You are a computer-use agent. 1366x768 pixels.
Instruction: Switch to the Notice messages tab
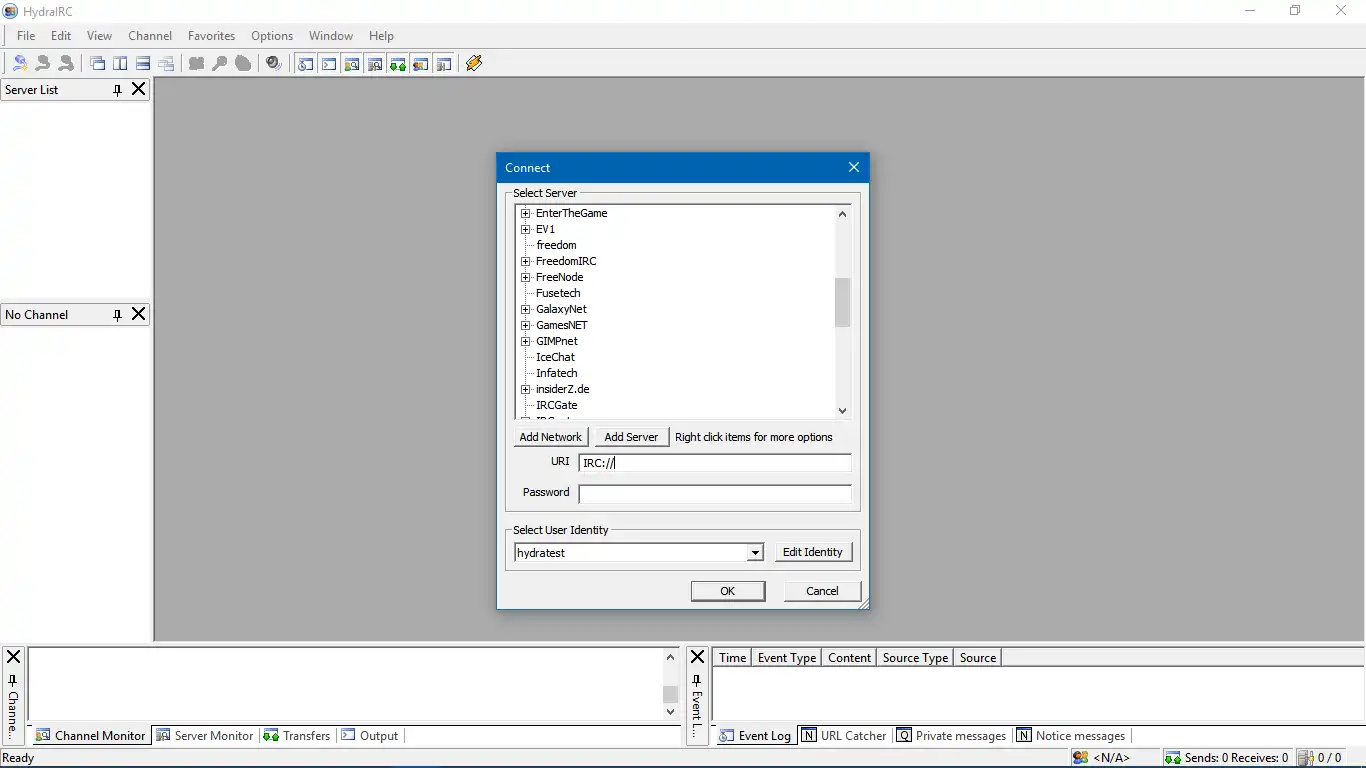point(1071,735)
